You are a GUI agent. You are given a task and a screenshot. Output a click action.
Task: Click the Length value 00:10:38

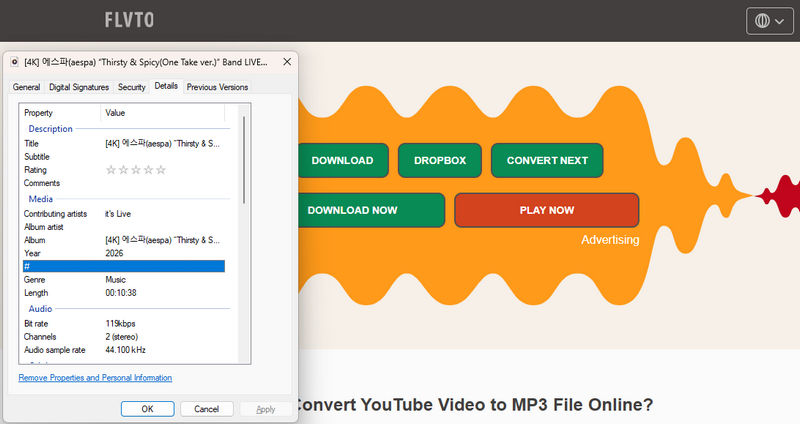point(121,293)
